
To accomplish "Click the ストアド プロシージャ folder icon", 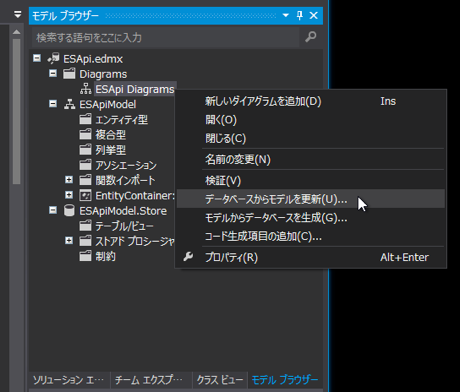I will (85, 241).
